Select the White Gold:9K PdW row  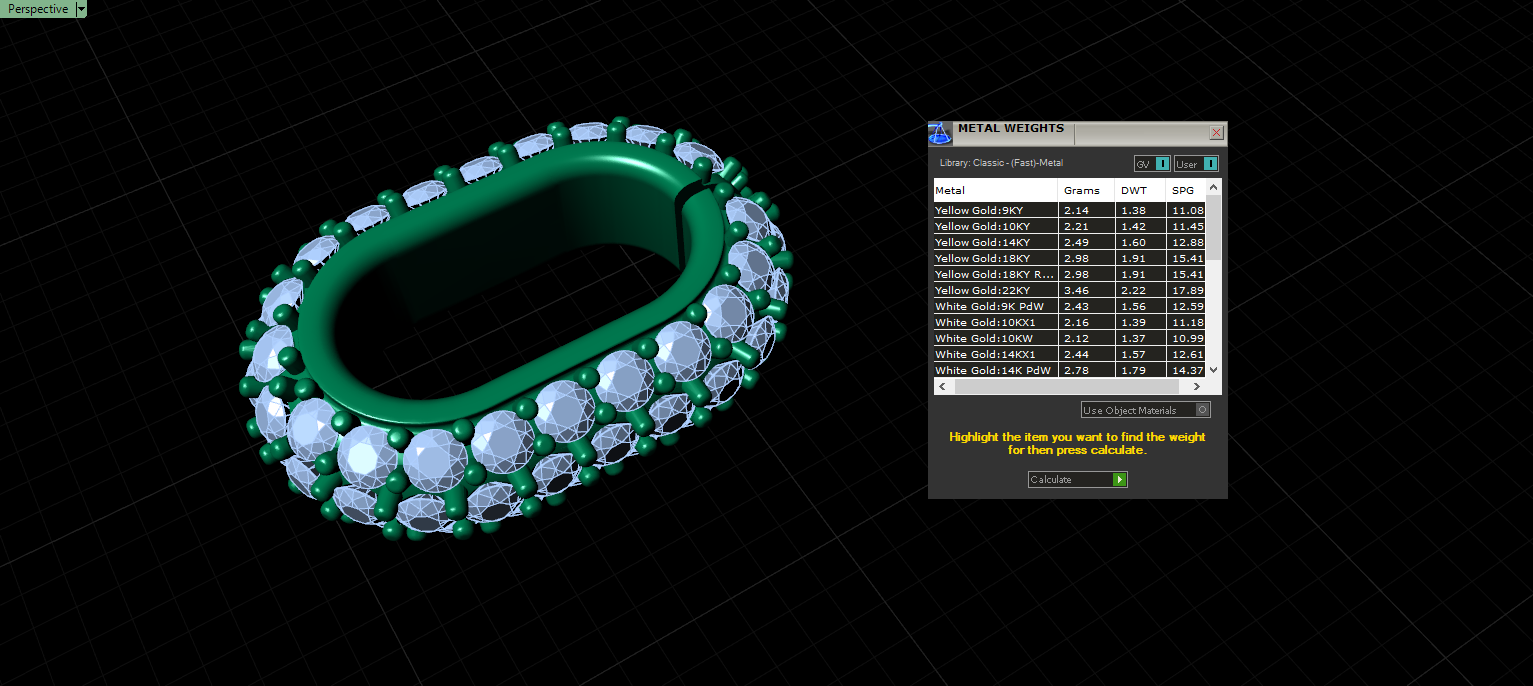coord(1069,306)
